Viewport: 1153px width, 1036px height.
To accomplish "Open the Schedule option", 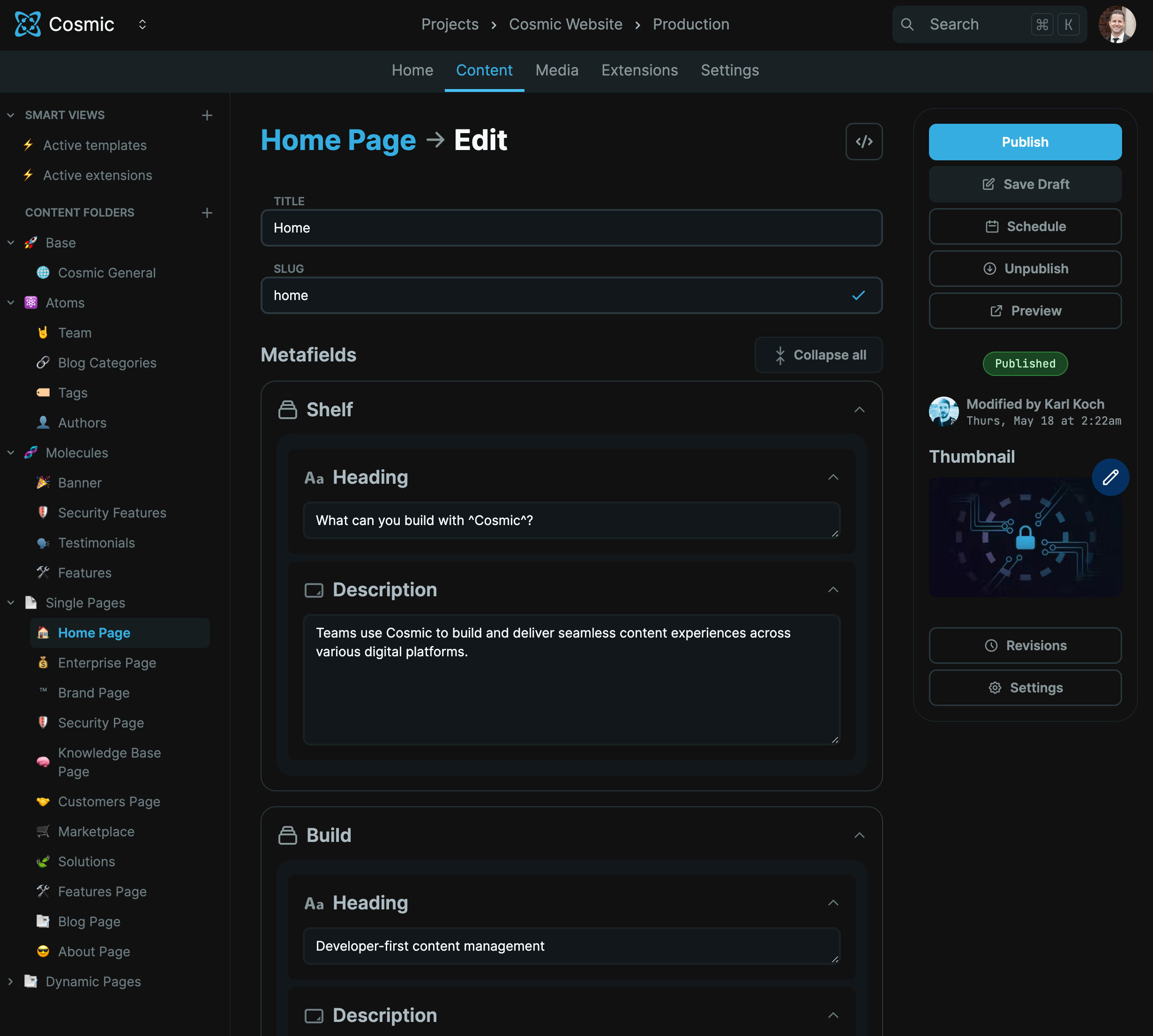I will [x=1025, y=226].
